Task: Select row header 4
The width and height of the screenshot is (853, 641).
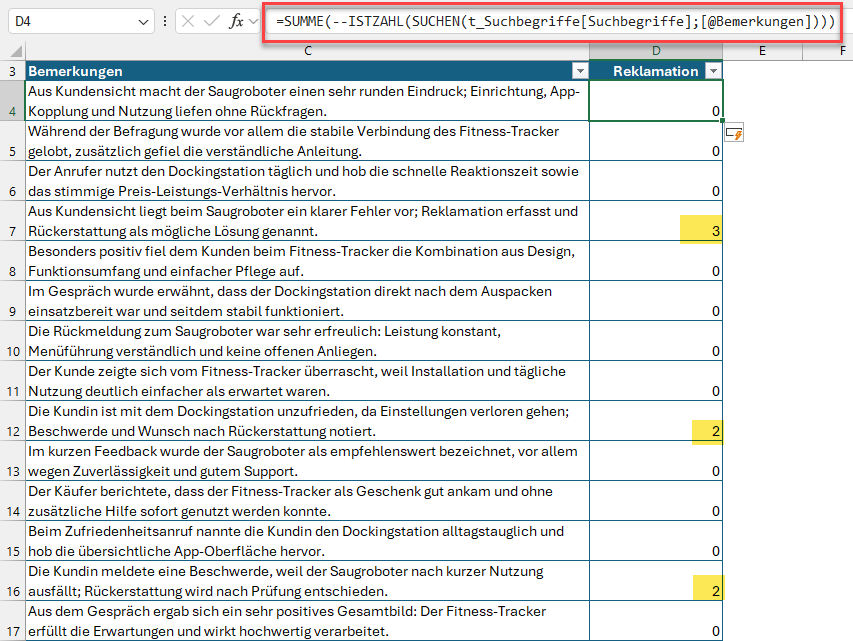Action: pos(13,101)
